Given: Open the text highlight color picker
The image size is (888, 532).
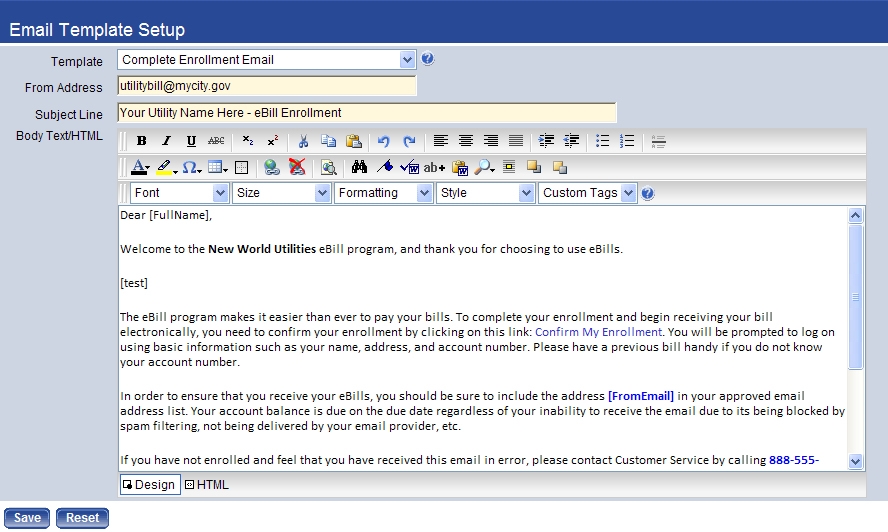Looking at the screenshot, I should 167,167.
